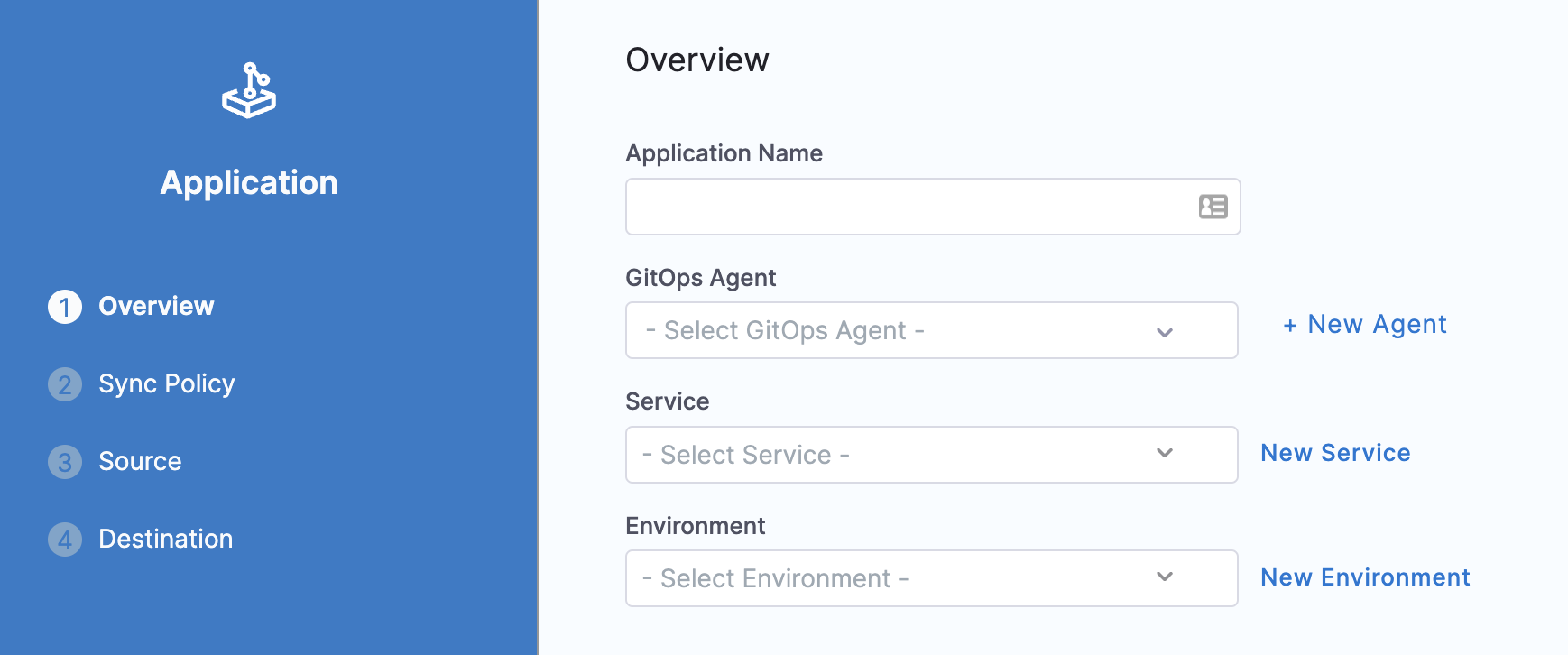The height and width of the screenshot is (655, 1568).
Task: Click the Service dropdown chevron arrow
Action: 1165,453
